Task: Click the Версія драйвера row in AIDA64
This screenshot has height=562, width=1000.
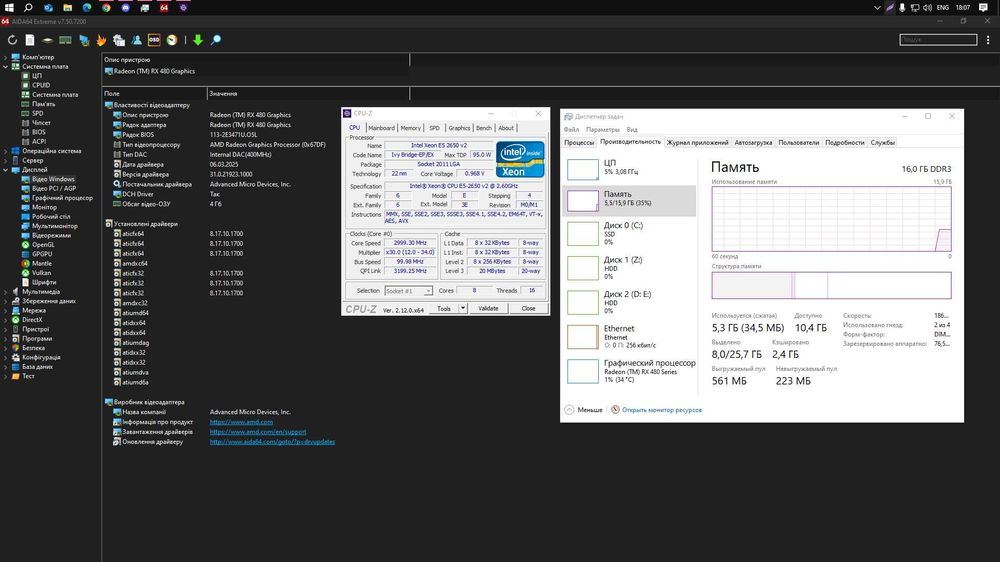Action: tap(256, 174)
